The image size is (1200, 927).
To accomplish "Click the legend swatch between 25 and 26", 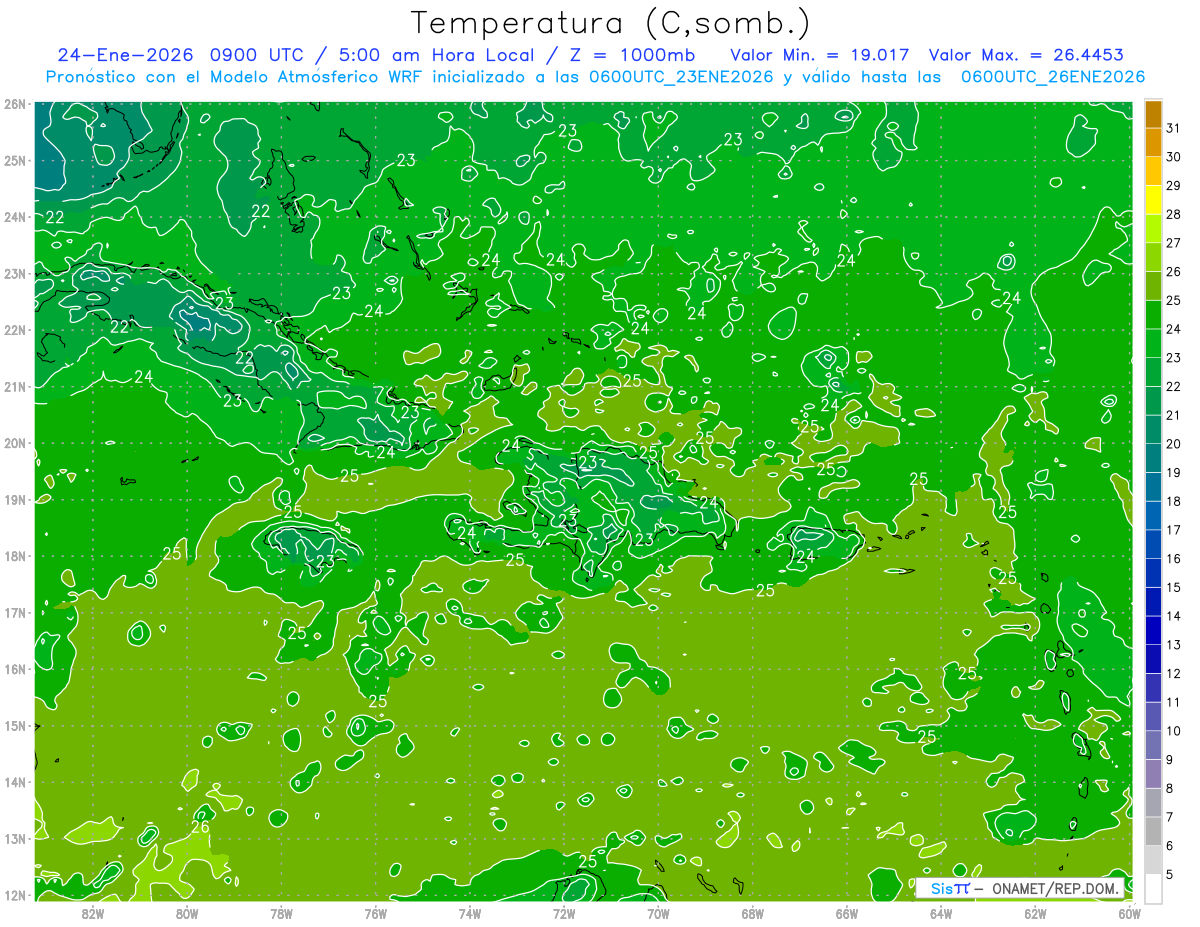I will 1153,285.
